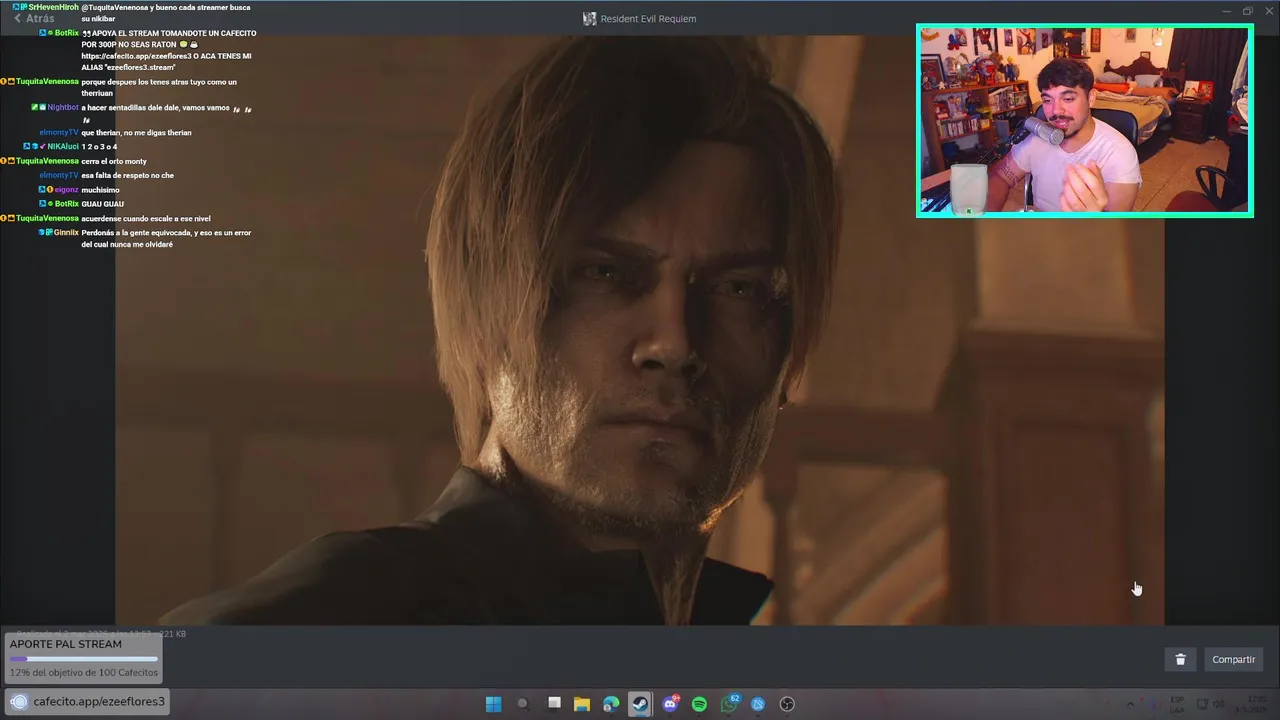Click the message 'esa falta de respeto no che'
The image size is (1280, 720).
pos(128,175)
